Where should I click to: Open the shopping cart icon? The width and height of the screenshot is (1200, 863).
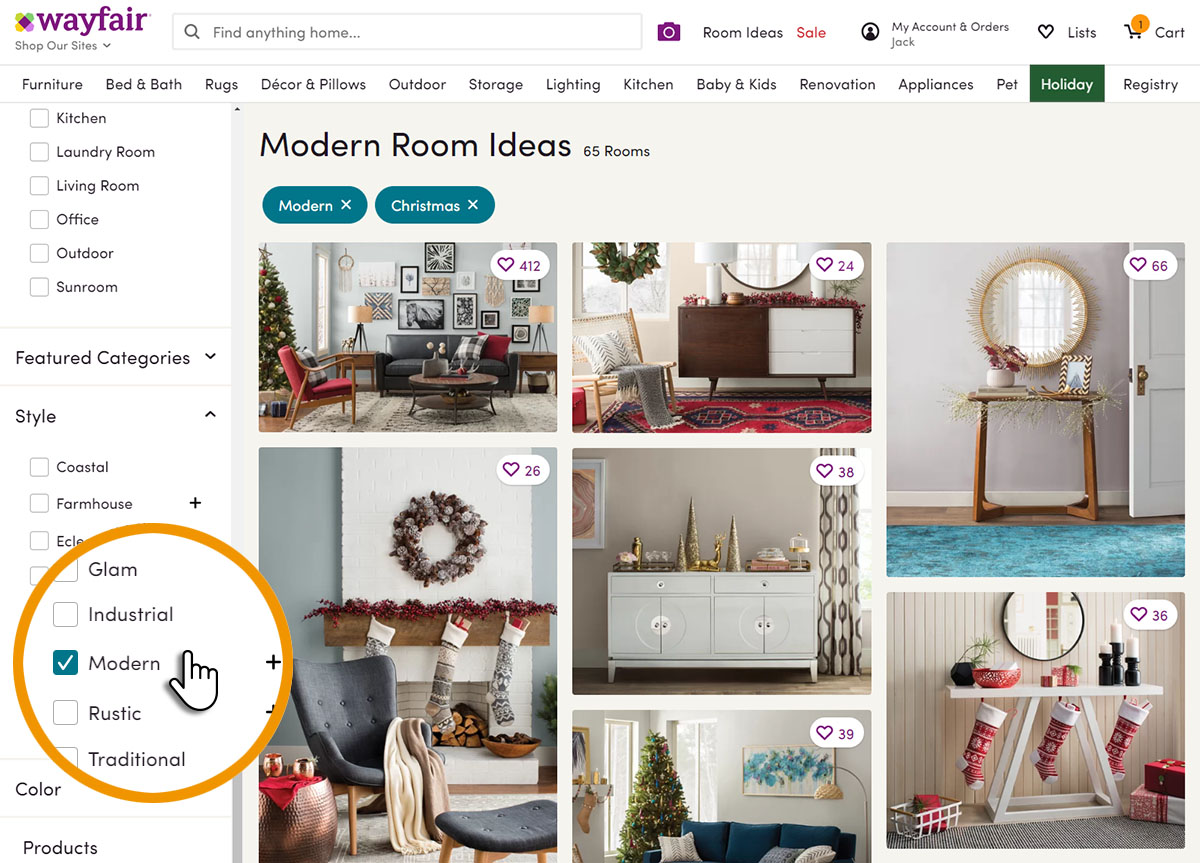[x=1135, y=30]
